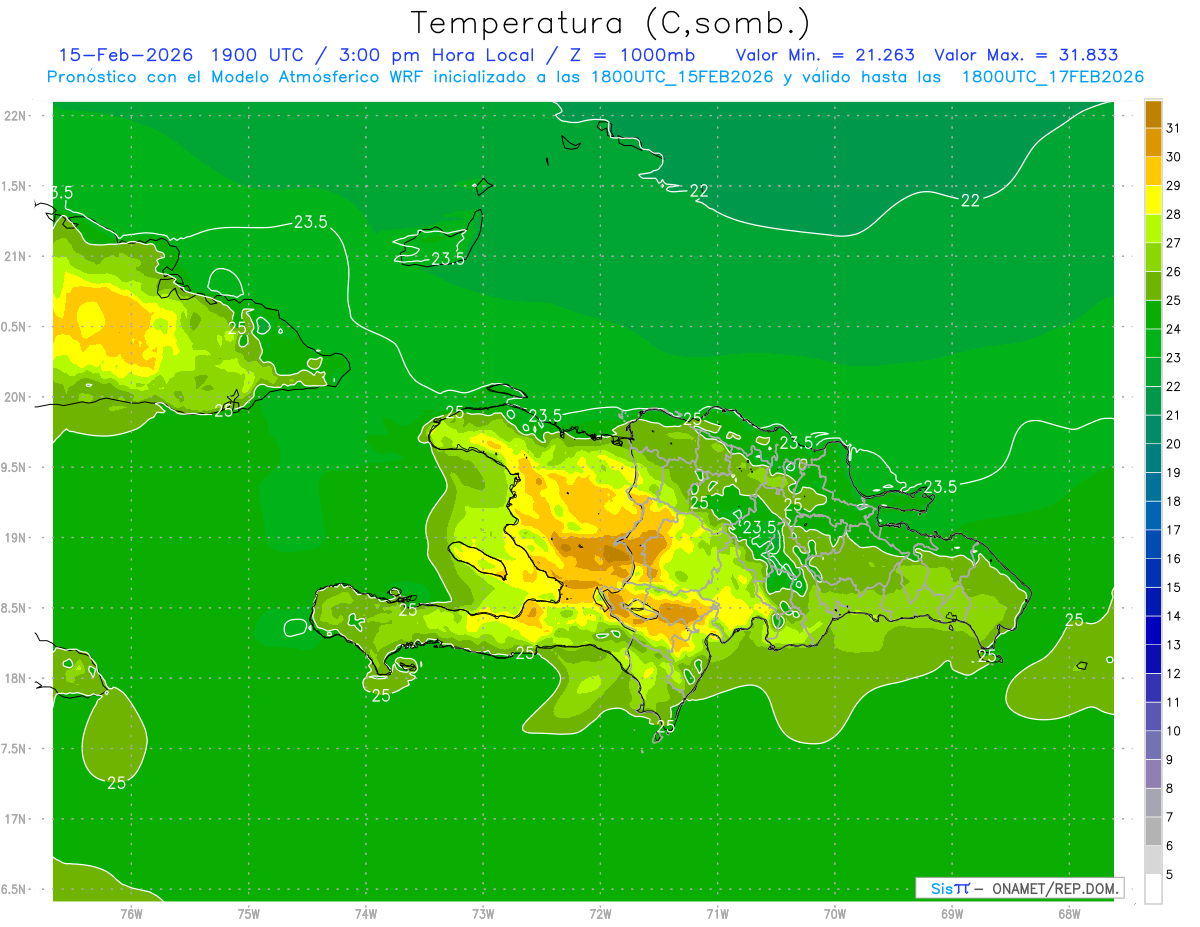Pick the gray colorbar segment between 6 and 7

[x=1153, y=831]
